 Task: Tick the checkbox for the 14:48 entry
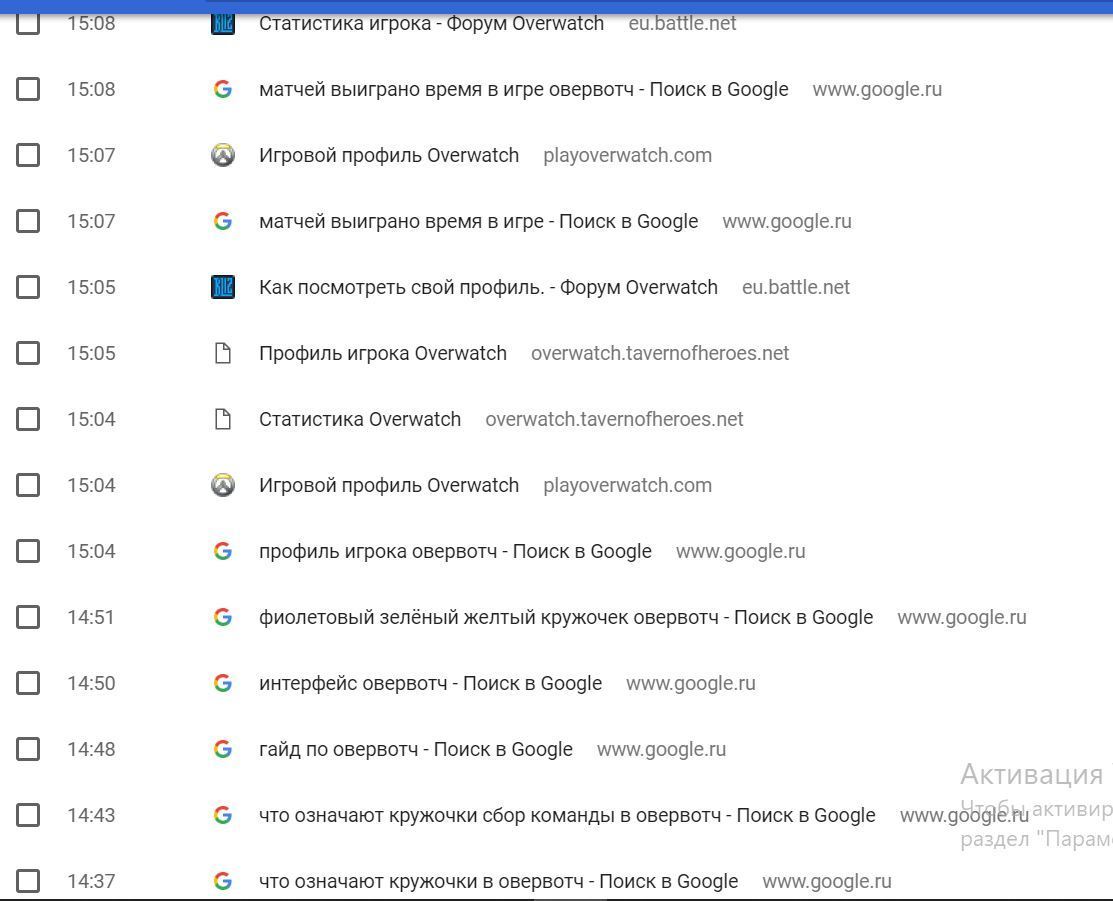click(x=28, y=749)
